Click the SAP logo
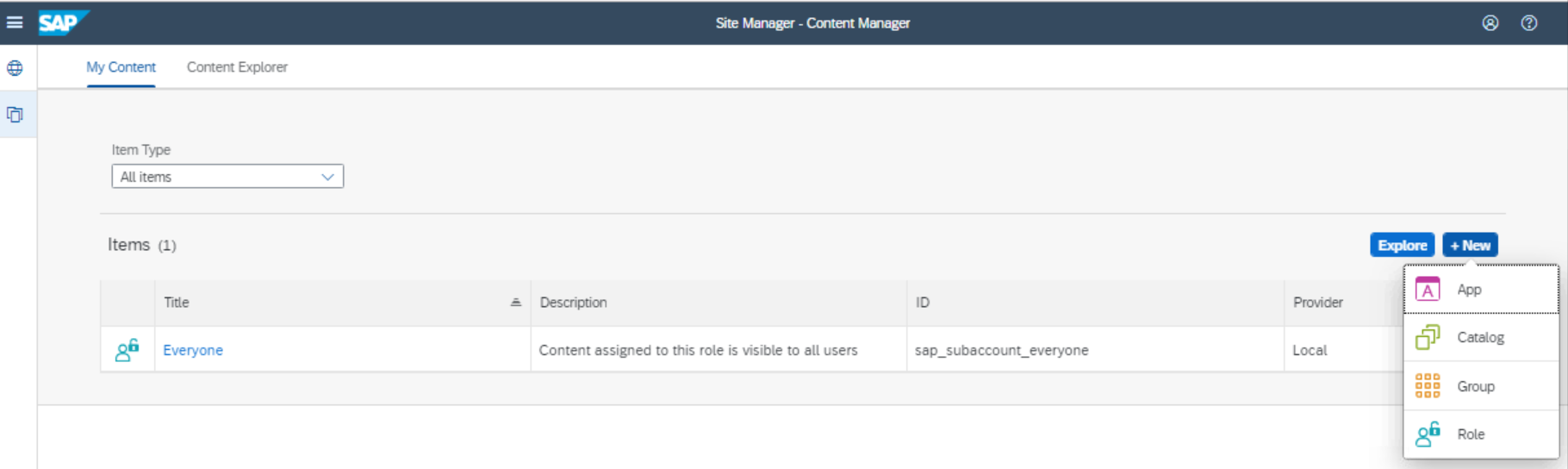Screen dimensions: 1568x469 coord(62,22)
